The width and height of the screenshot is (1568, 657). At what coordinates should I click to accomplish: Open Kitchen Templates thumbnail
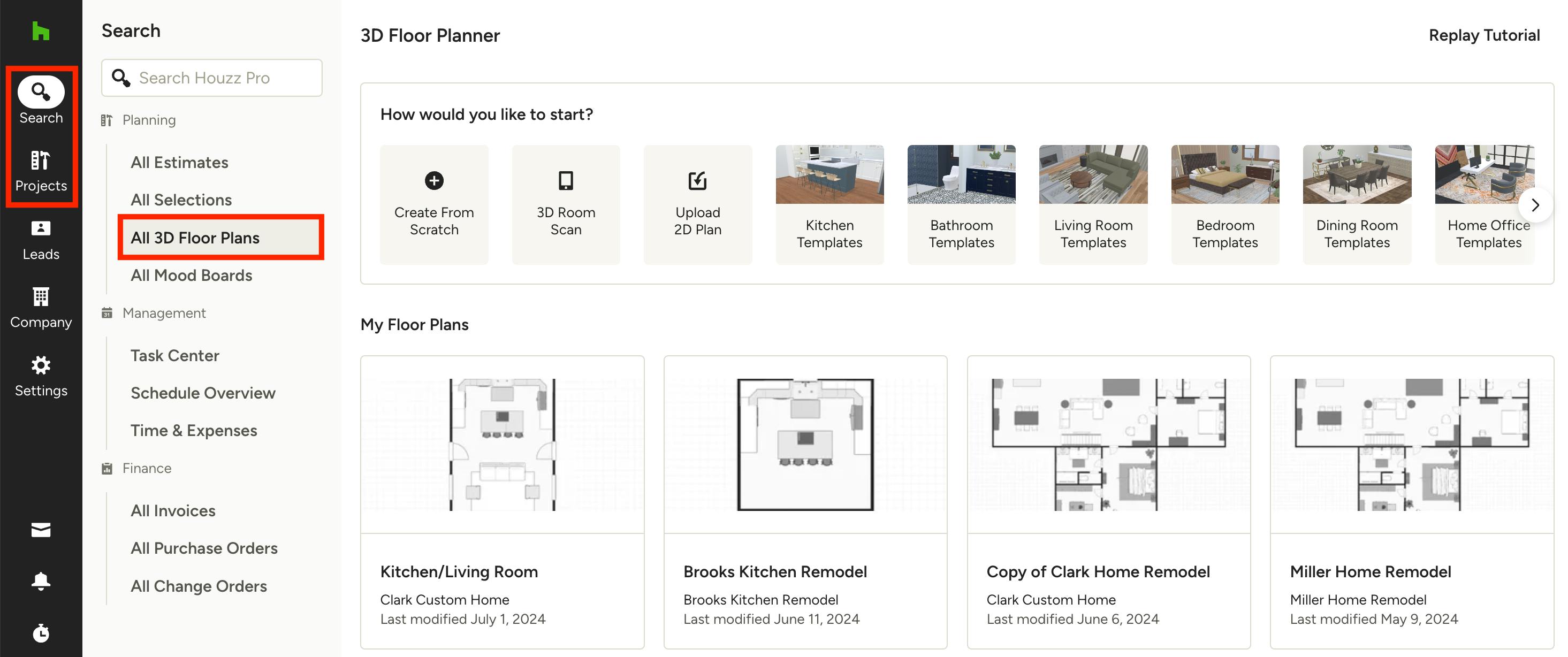pos(829,174)
